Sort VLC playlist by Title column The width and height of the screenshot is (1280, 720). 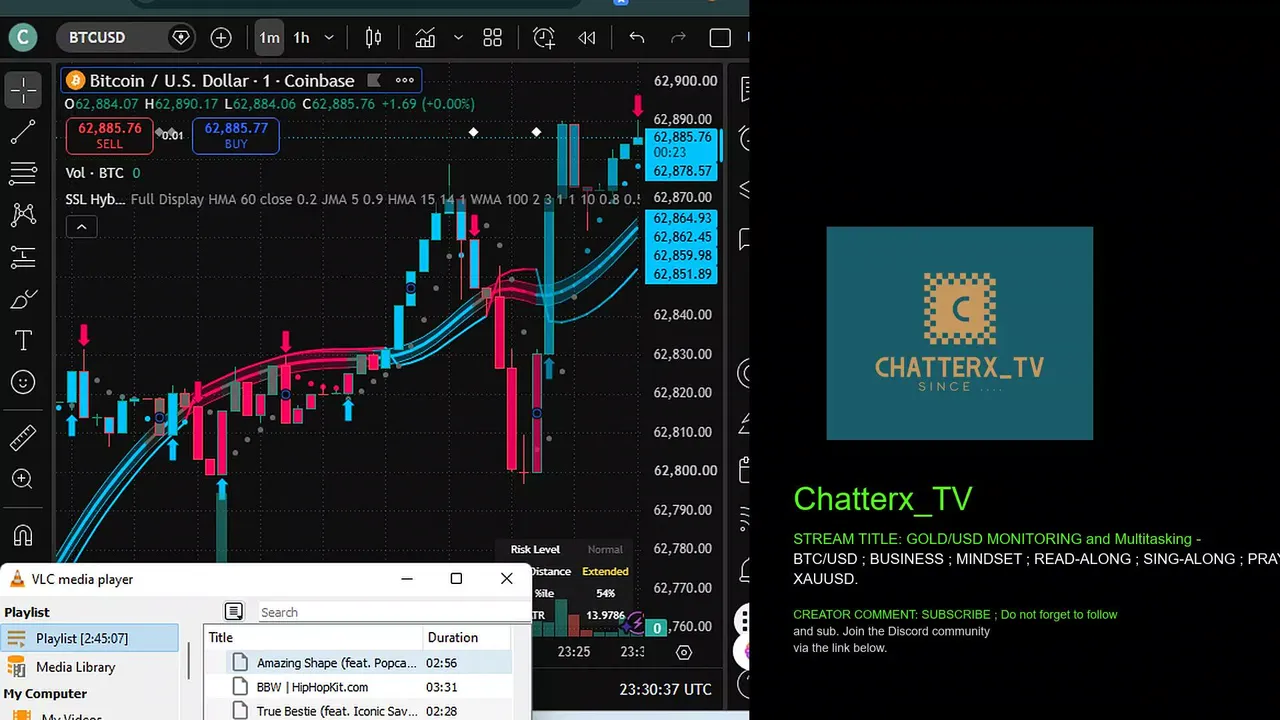click(314, 637)
